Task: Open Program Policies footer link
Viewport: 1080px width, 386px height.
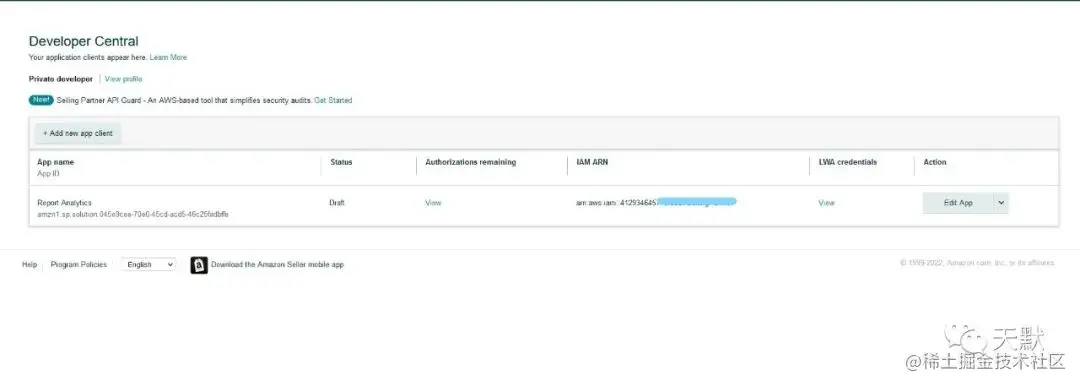Action: point(79,265)
